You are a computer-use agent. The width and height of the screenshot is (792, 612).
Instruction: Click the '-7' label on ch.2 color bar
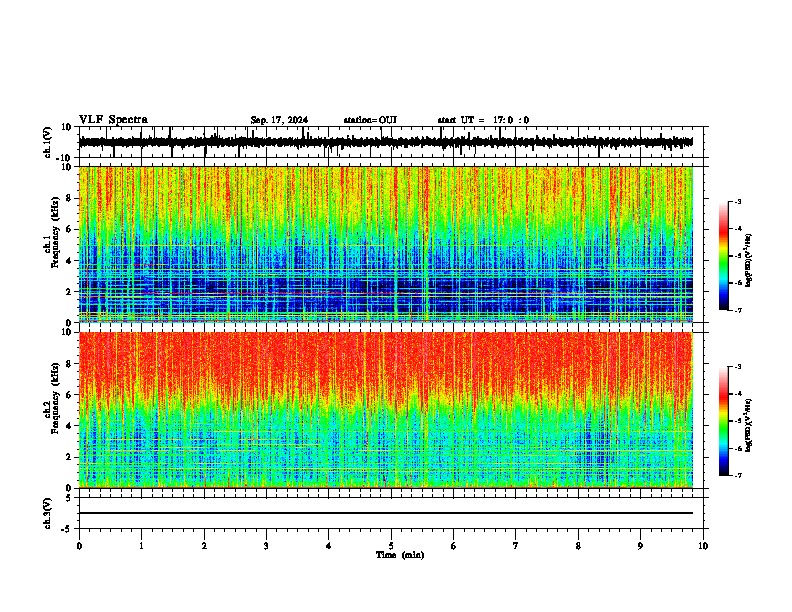tap(738, 475)
